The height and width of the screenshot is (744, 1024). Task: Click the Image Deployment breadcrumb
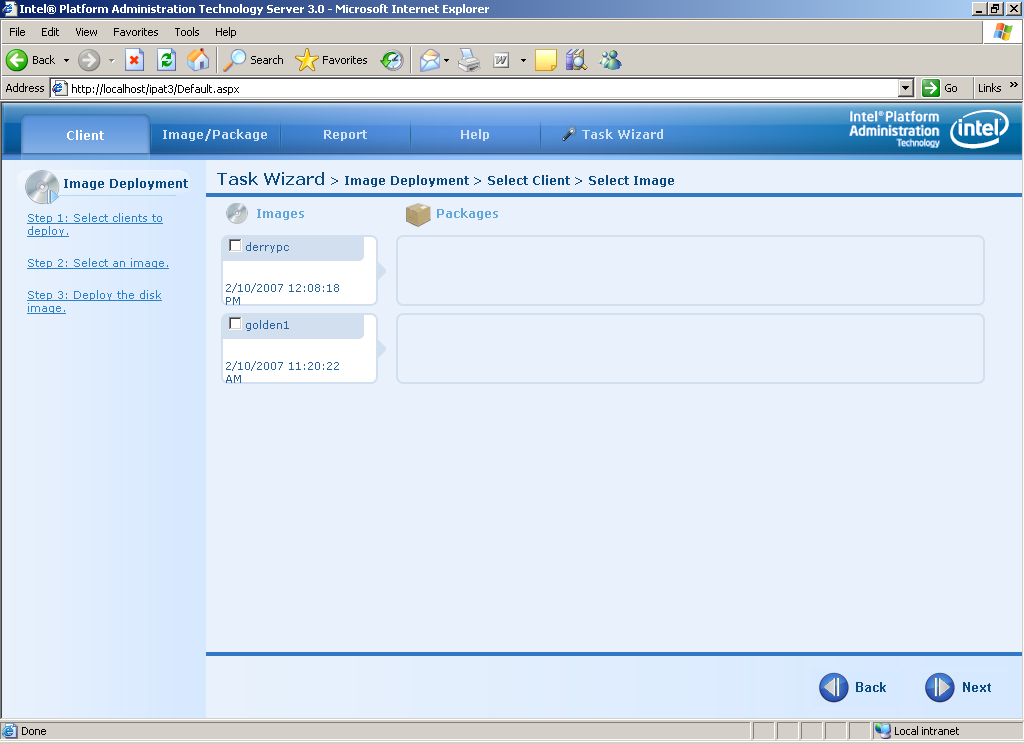coord(406,180)
